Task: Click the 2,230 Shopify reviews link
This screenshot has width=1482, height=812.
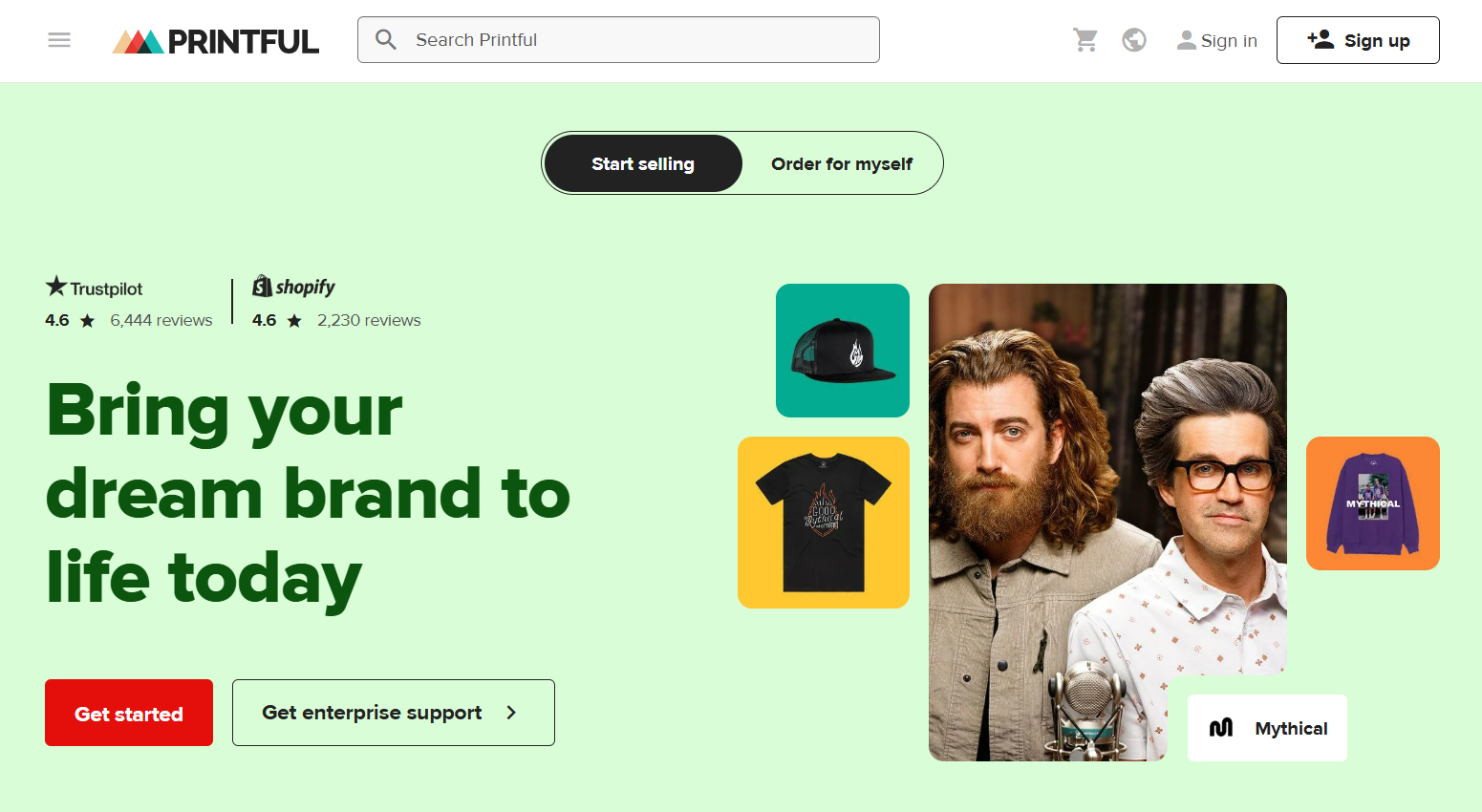Action: (369, 319)
